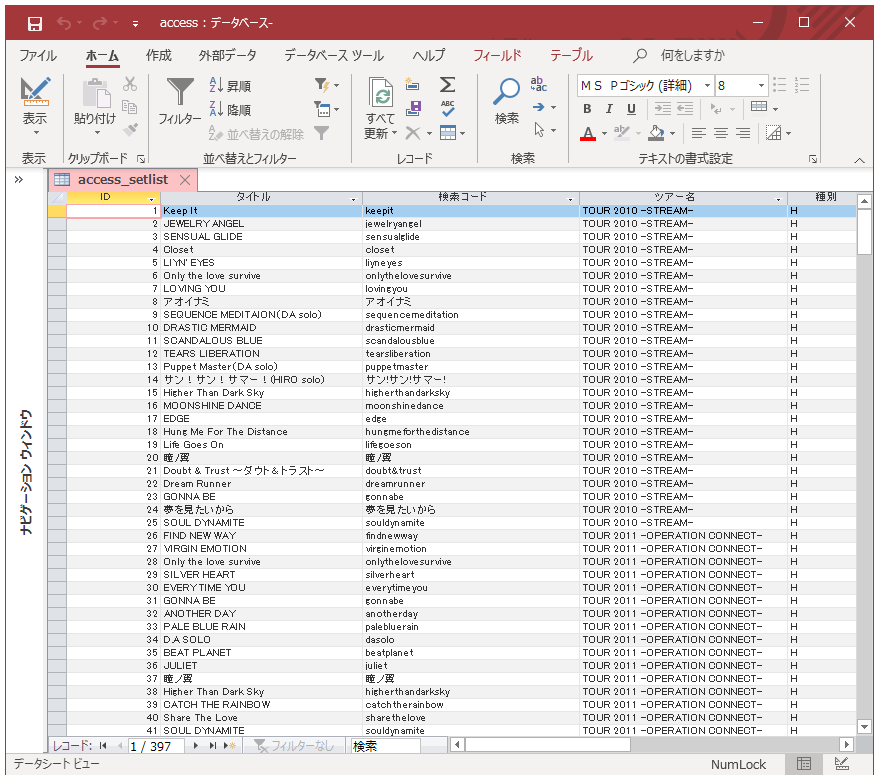
Task: Click the Design view icon in status bar
Action: click(841, 764)
